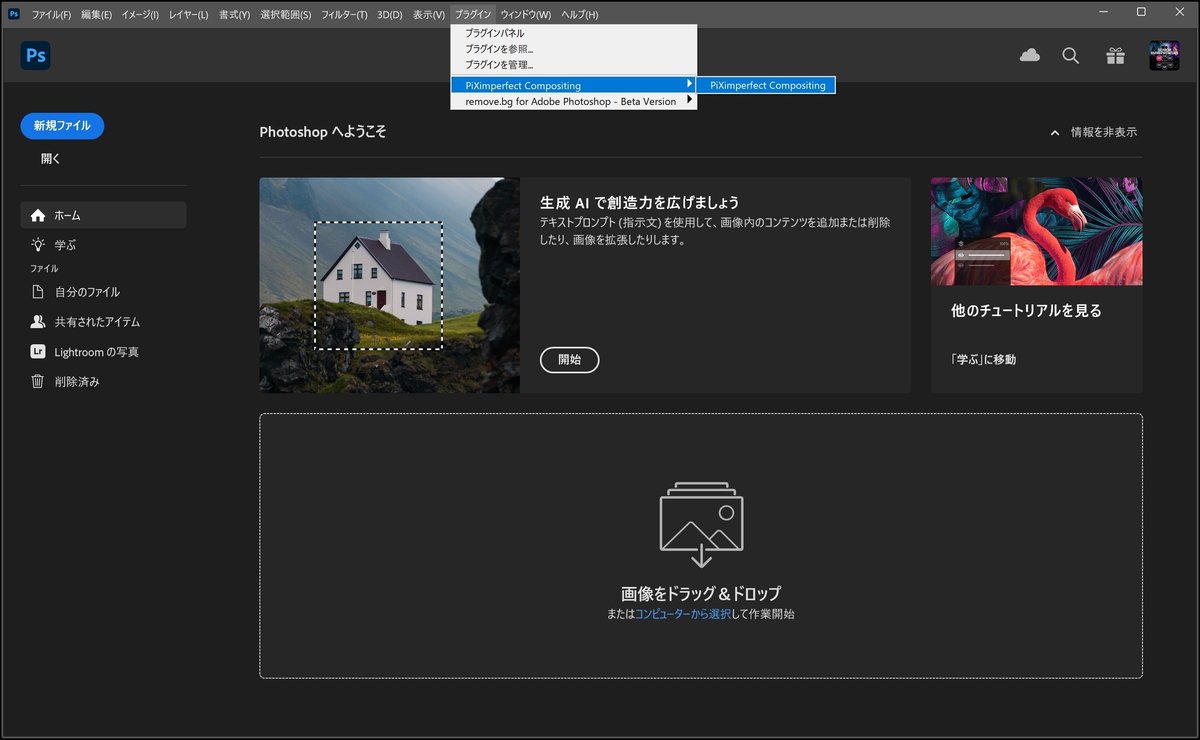Click the small Ps icon in the title bar
Viewport: 1200px width, 740px height.
[x=14, y=14]
